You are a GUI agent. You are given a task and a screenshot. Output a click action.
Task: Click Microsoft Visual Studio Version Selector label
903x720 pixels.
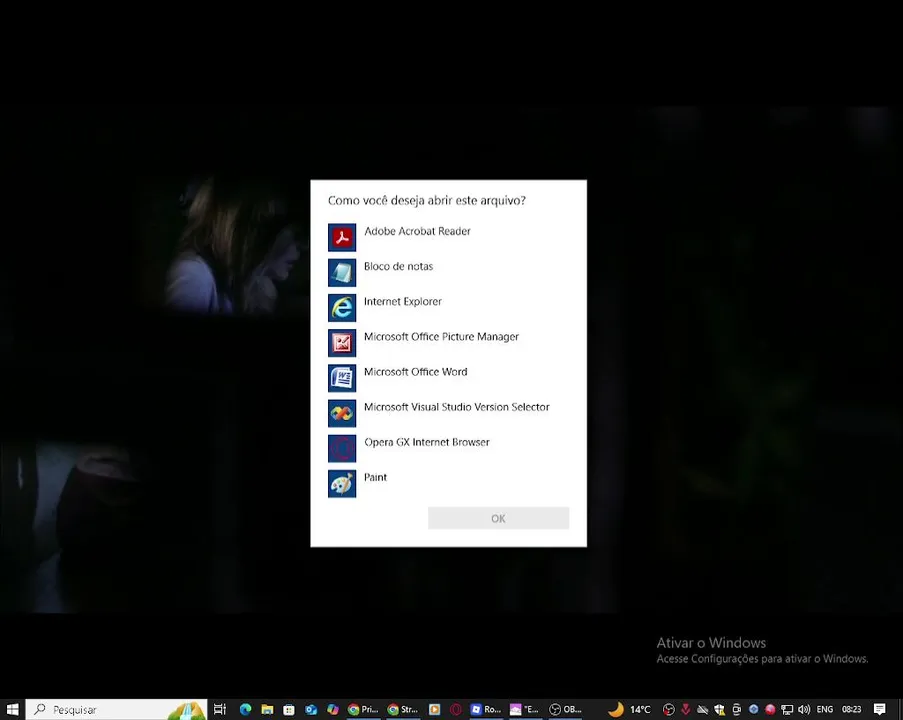[x=457, y=407]
